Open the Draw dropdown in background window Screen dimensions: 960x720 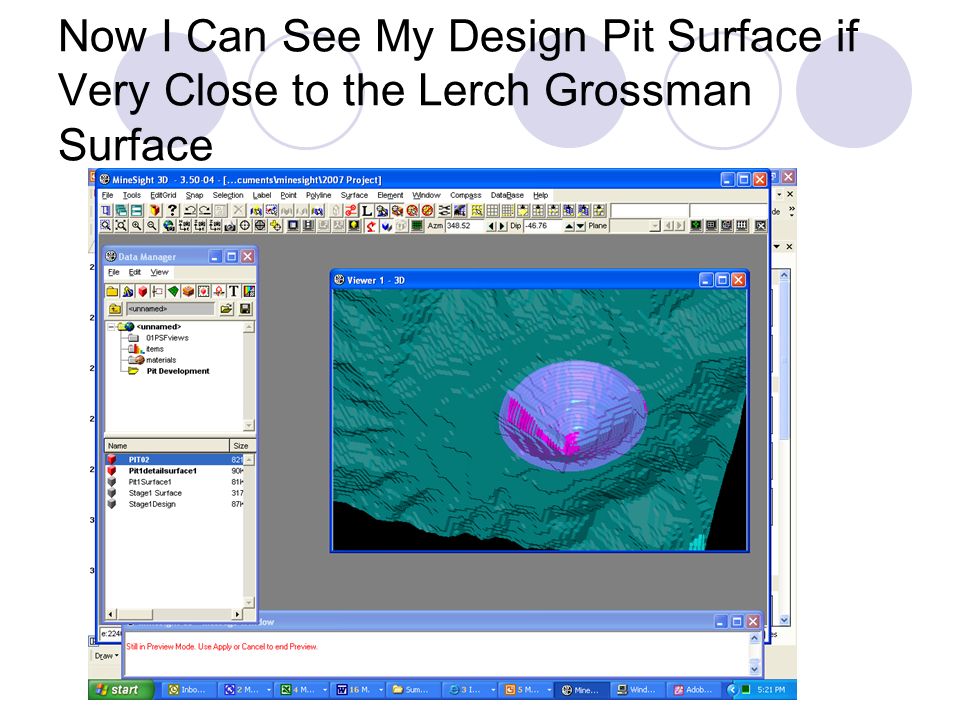tap(105, 656)
